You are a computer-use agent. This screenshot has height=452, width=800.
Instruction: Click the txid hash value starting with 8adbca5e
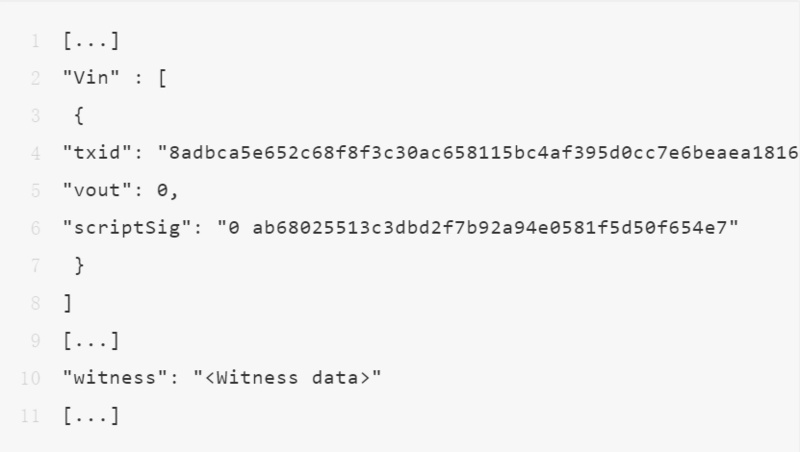click(x=480, y=153)
